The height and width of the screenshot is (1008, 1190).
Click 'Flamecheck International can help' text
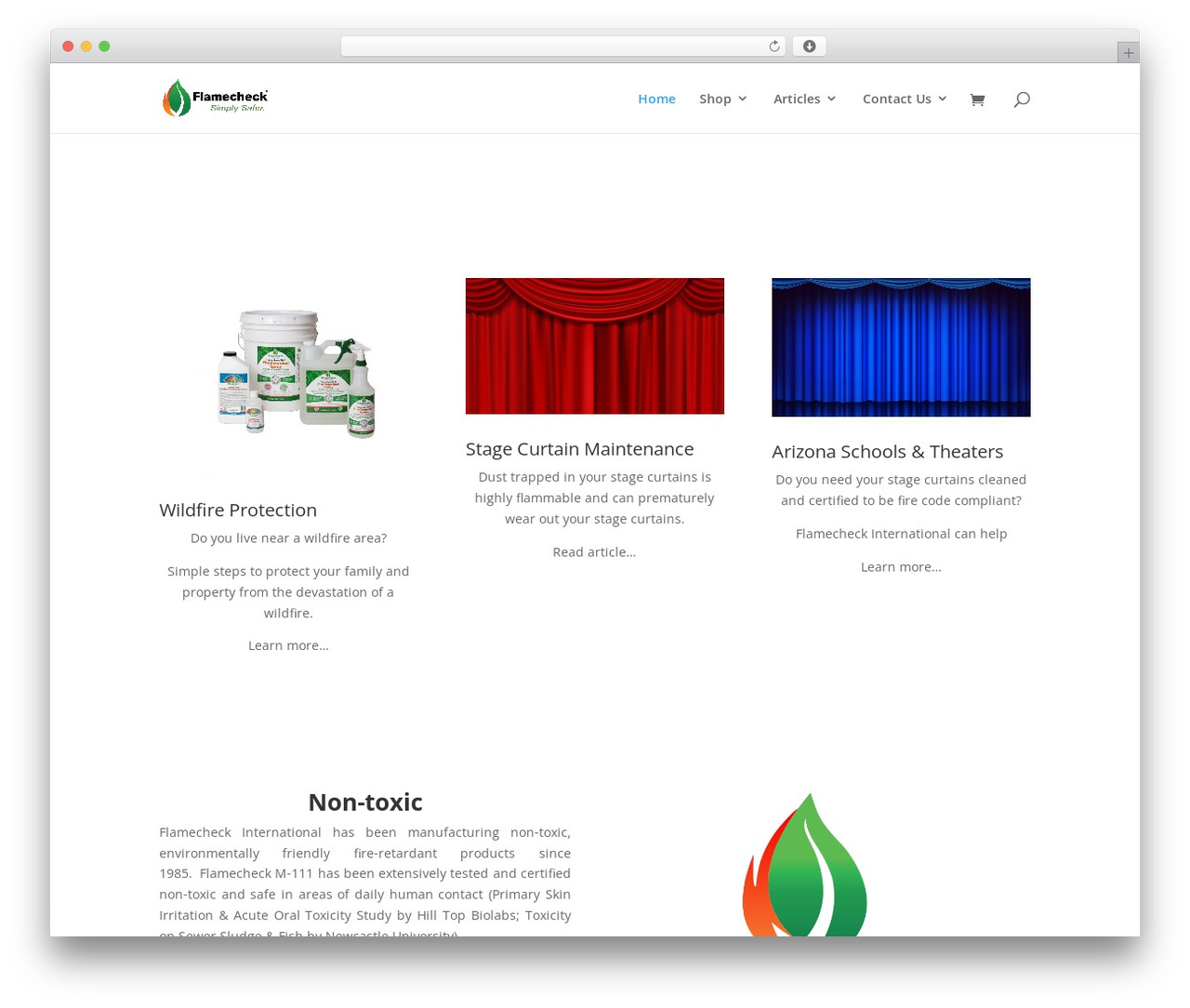point(901,534)
